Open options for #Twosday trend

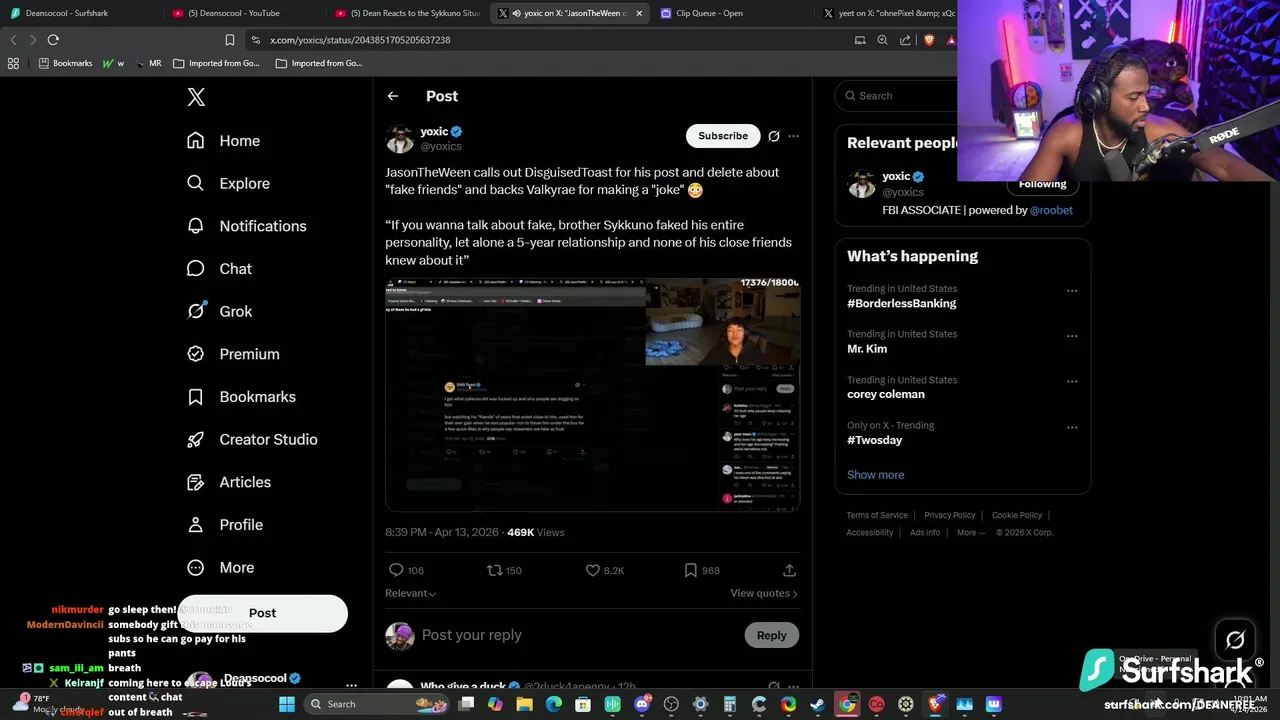(1072, 428)
